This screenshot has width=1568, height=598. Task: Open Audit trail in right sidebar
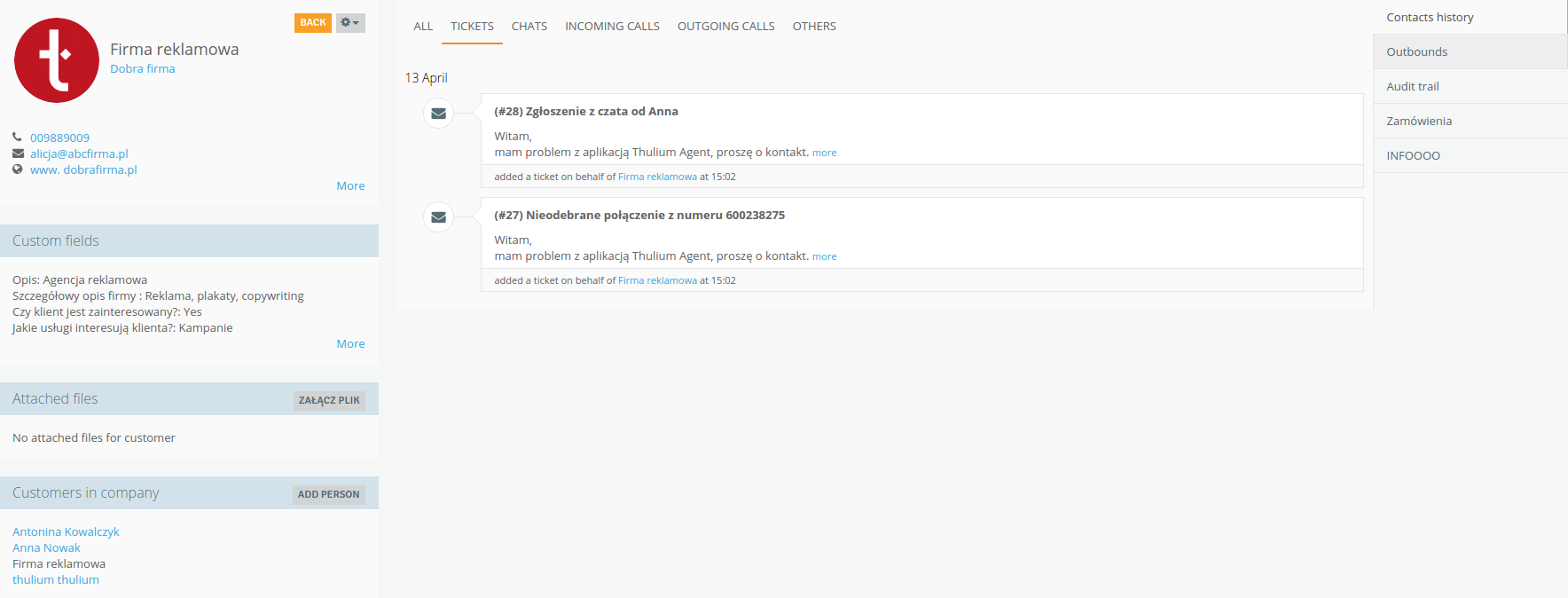[1470, 86]
